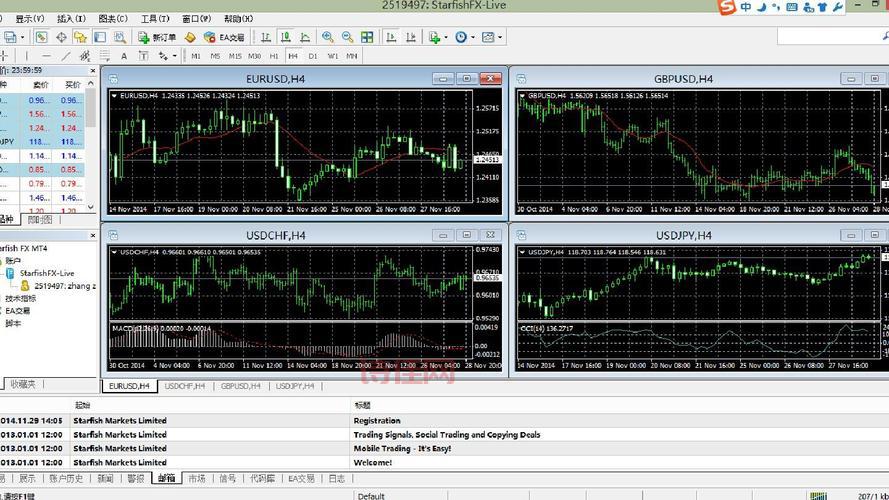Toggle the M5 timeframe
Image resolution: width=889 pixels, height=500 pixels.
[215, 56]
